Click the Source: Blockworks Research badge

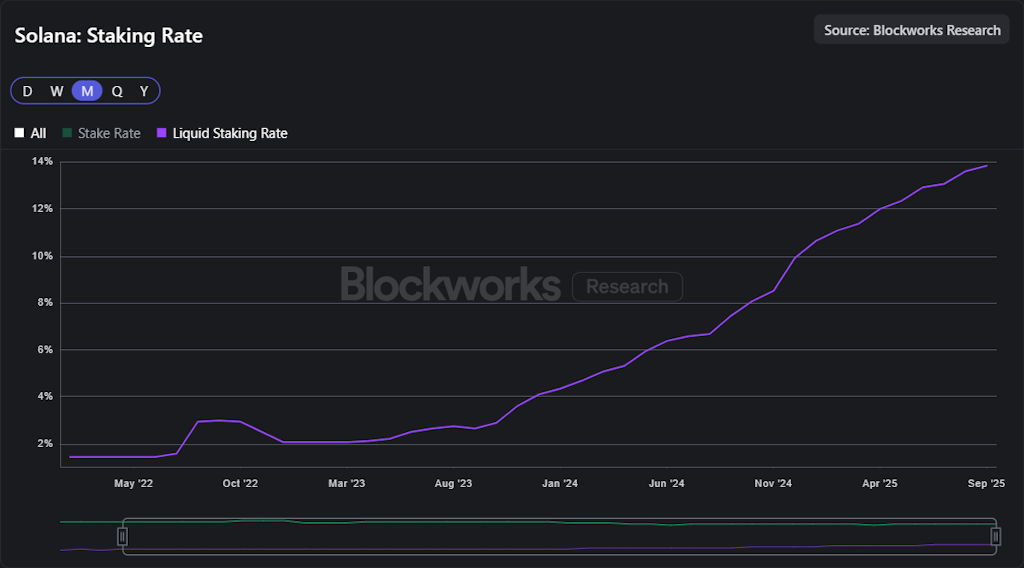pyautogui.click(x=911, y=30)
